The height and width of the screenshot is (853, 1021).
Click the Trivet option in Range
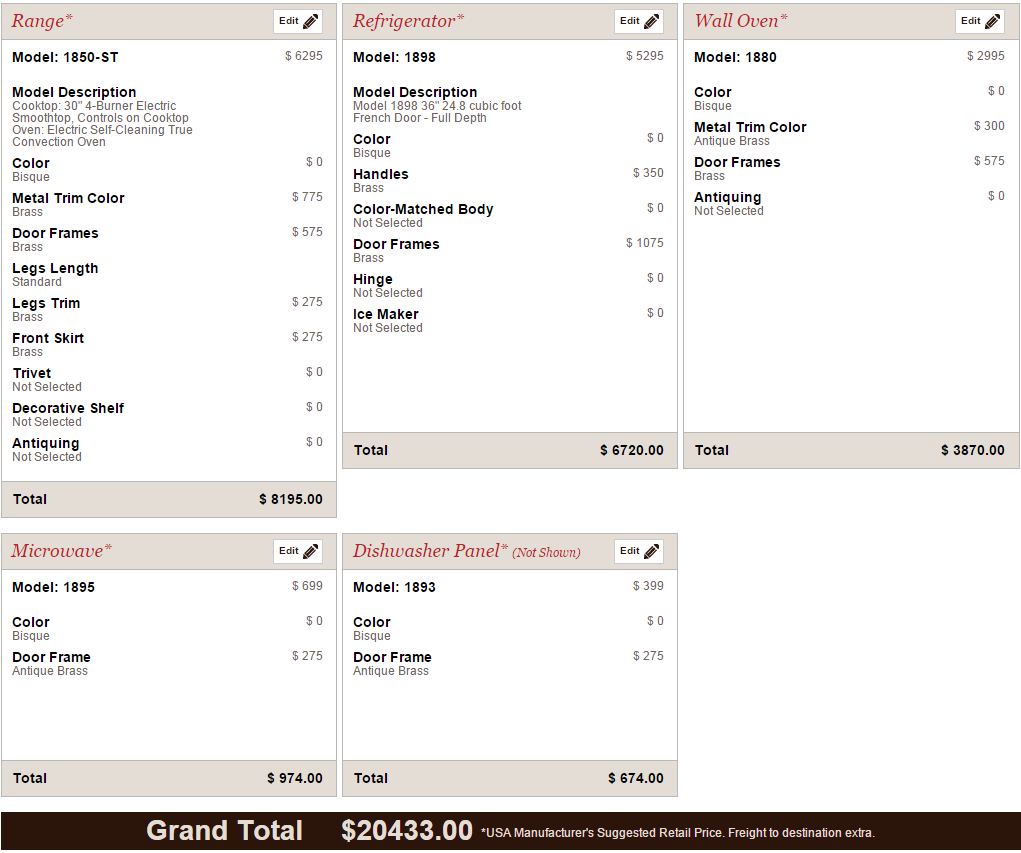(32, 373)
